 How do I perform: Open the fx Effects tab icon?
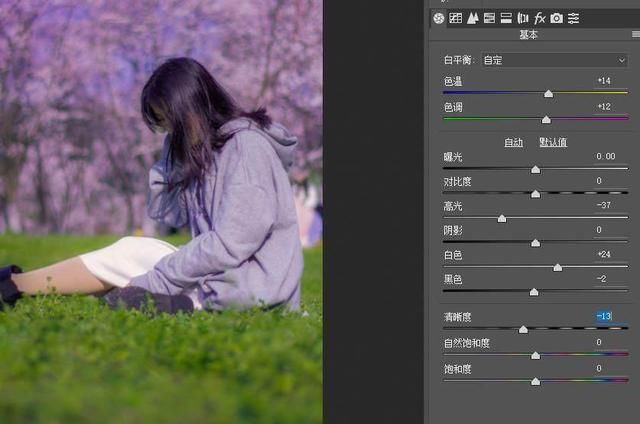540,18
